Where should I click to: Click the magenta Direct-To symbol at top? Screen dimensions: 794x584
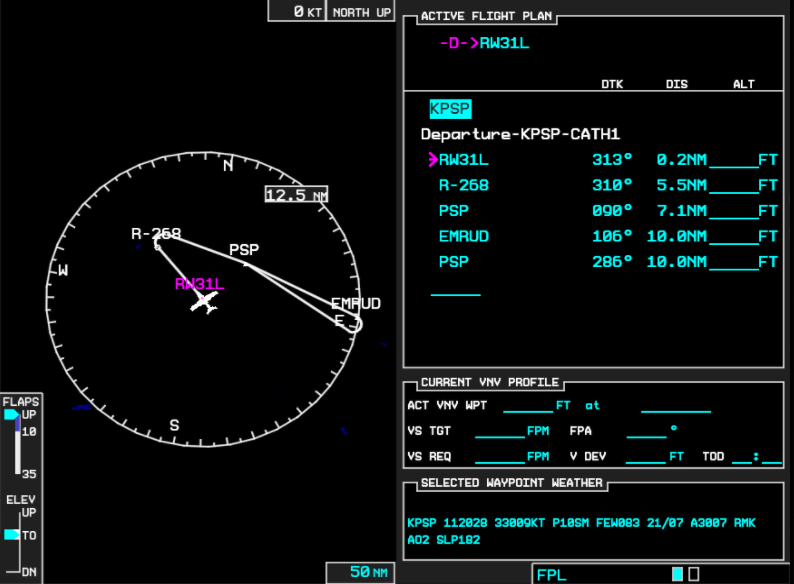pos(458,43)
